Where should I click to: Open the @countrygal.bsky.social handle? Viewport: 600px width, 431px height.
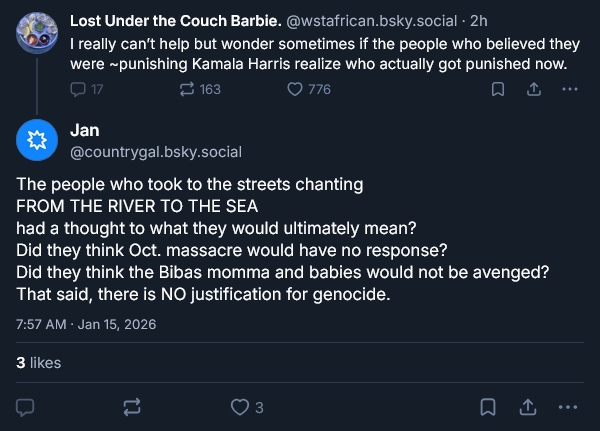click(x=156, y=151)
